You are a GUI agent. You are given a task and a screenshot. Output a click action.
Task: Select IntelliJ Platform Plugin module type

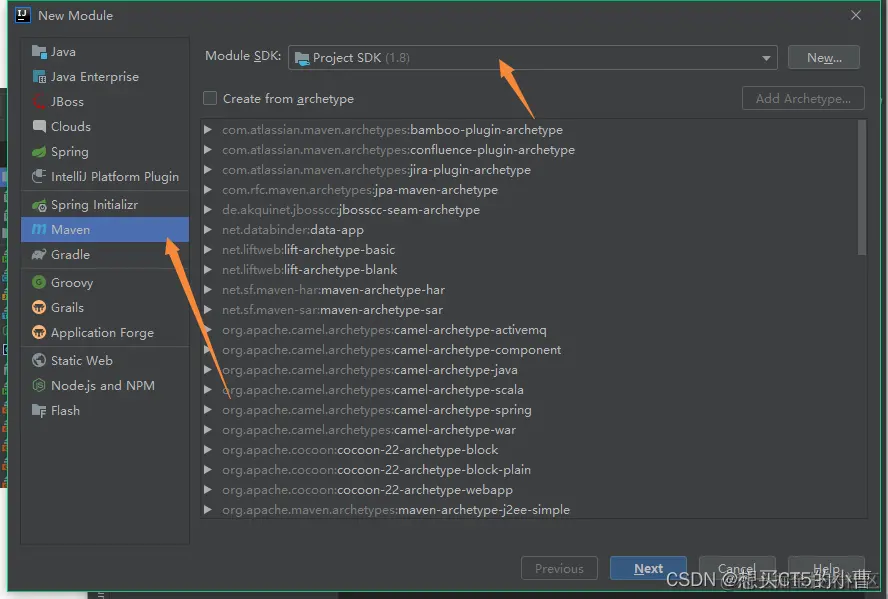105,177
